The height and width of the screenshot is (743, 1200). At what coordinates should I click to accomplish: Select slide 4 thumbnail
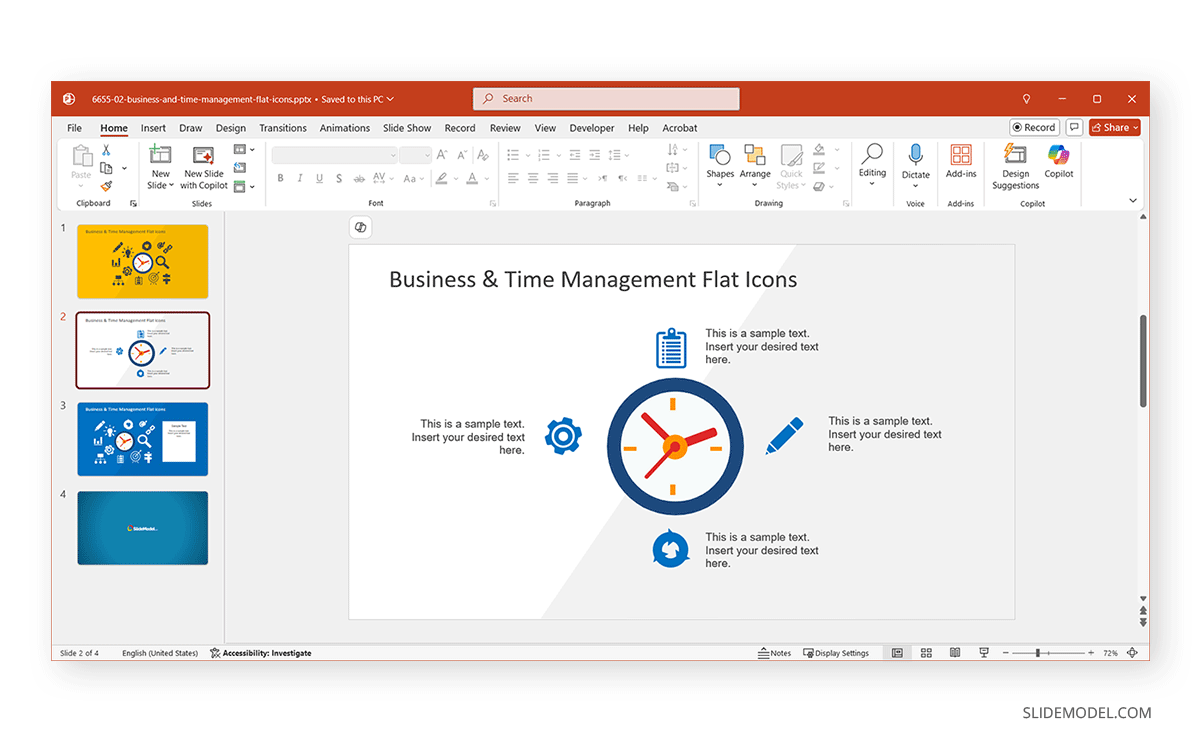point(143,528)
